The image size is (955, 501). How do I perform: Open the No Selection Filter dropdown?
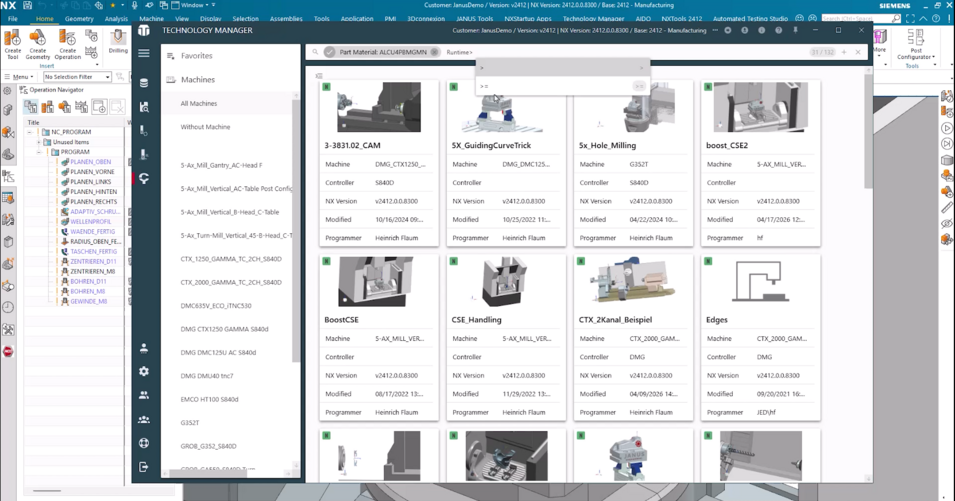77,77
